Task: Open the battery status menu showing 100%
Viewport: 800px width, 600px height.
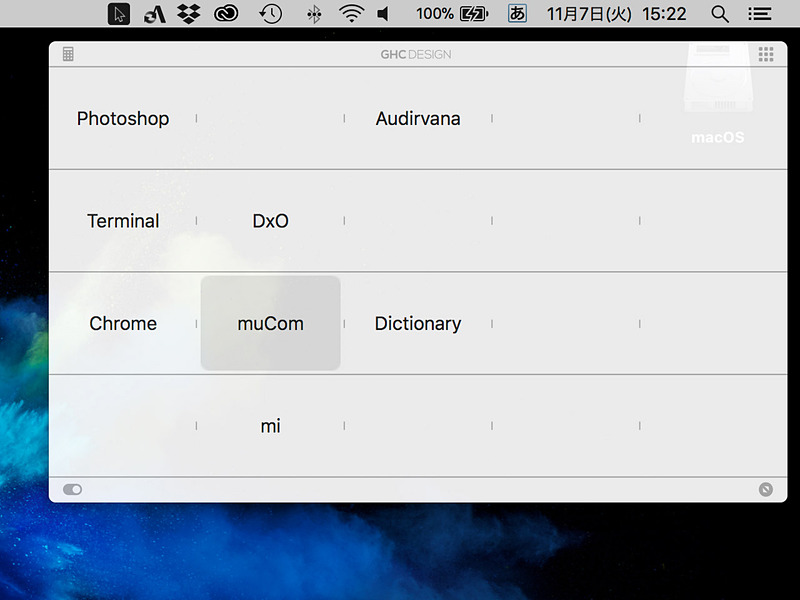Action: pyautogui.click(x=452, y=14)
